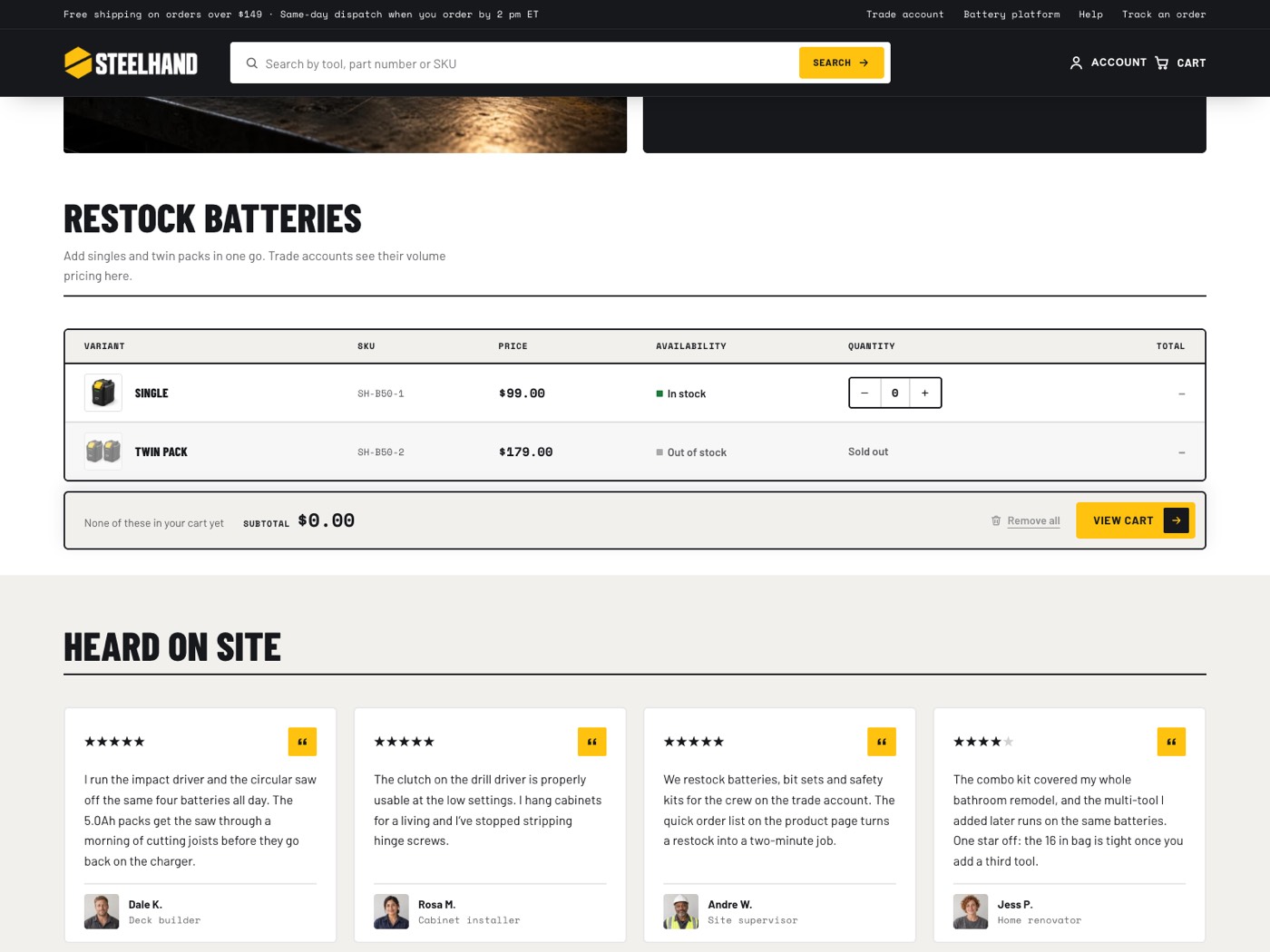Open the Battery platform link
This screenshot has width=1270, height=952.
coord(1011,15)
